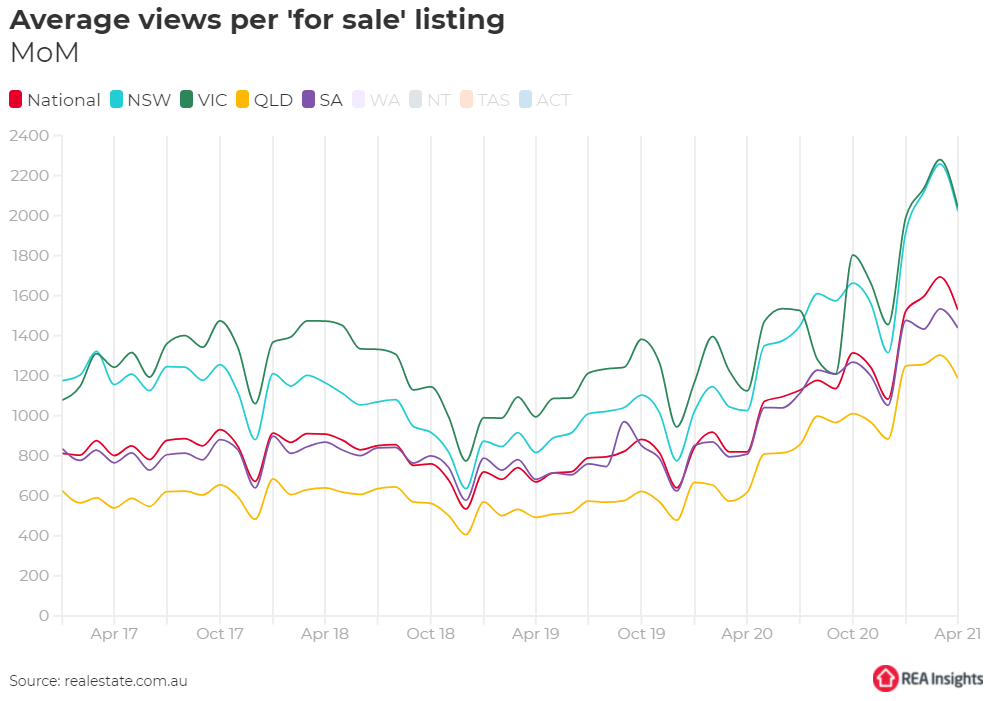Enable the greyed-out WA legend series

pyautogui.click(x=385, y=100)
